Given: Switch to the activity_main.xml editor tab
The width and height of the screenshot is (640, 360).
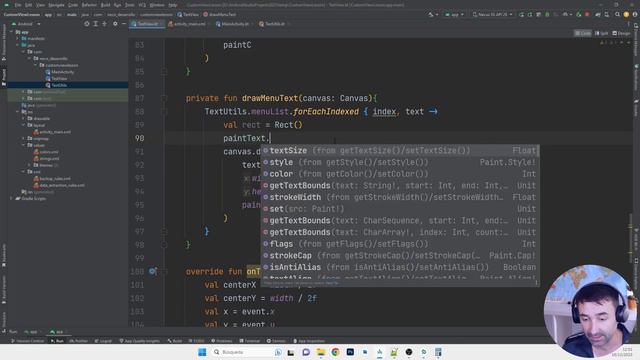Looking at the screenshot, I should coord(187,24).
